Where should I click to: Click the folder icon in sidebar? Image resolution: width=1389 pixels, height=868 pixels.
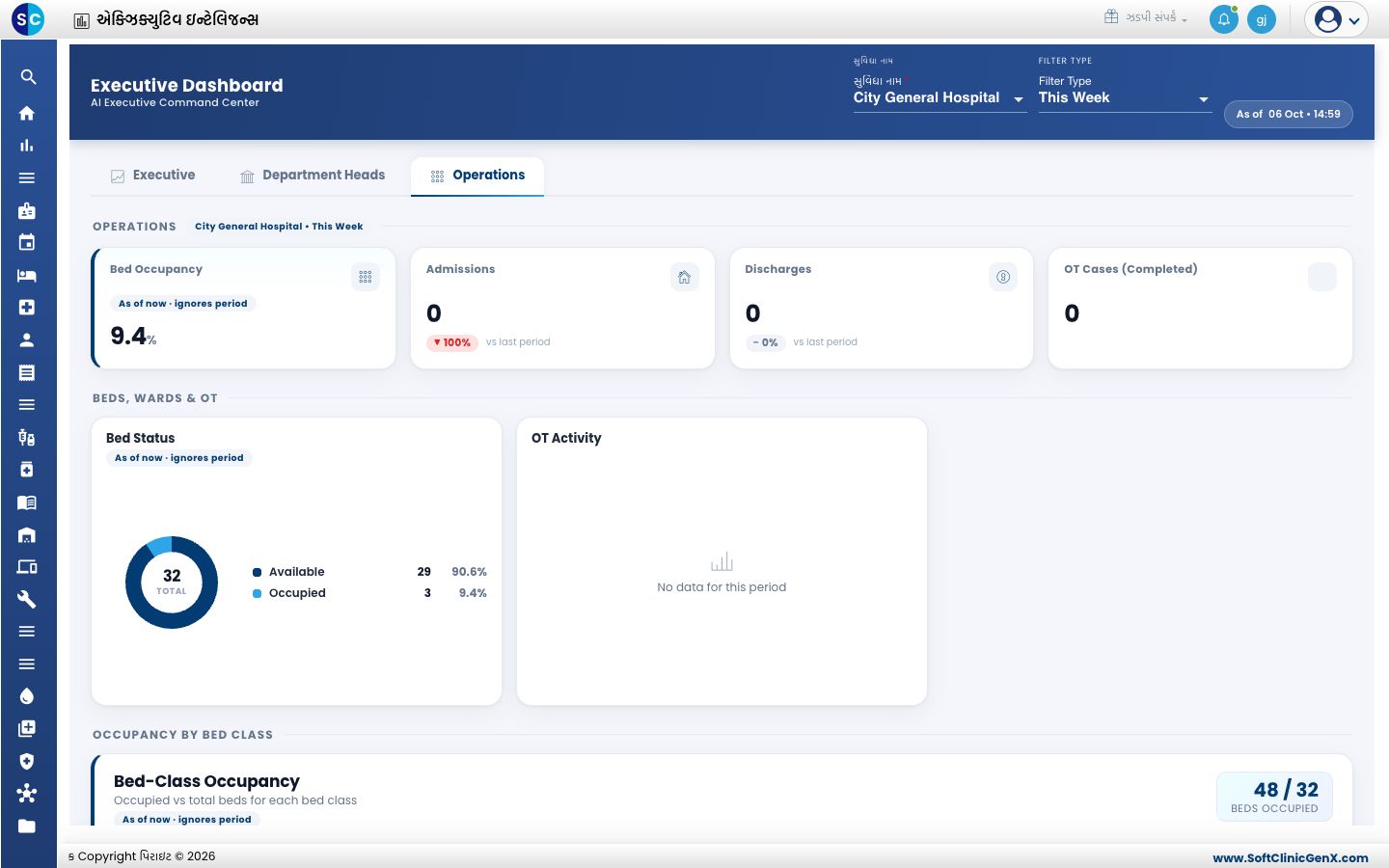pyautogui.click(x=27, y=826)
